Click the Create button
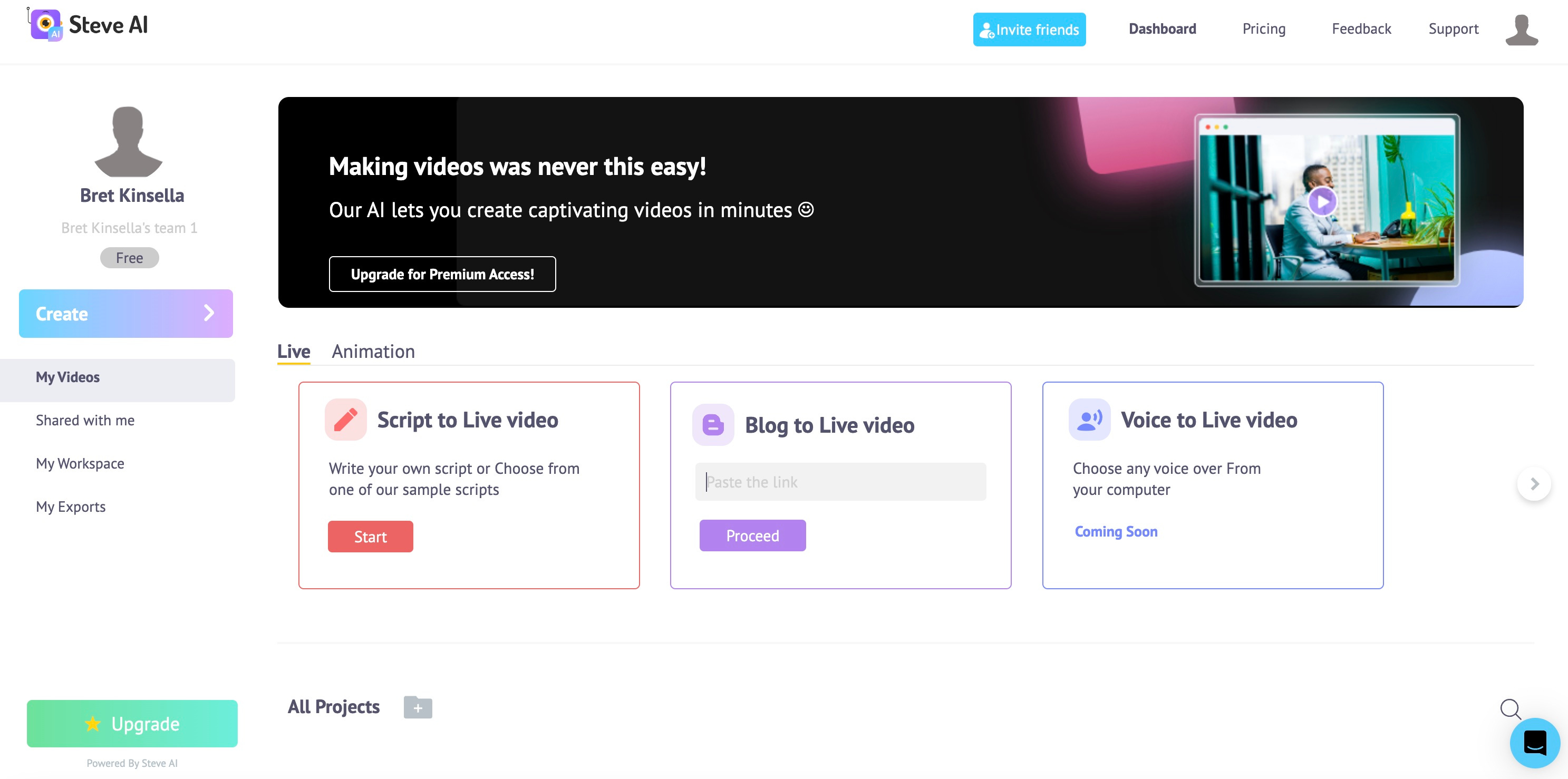Viewport: 1568px width, 779px height. pyautogui.click(x=126, y=314)
